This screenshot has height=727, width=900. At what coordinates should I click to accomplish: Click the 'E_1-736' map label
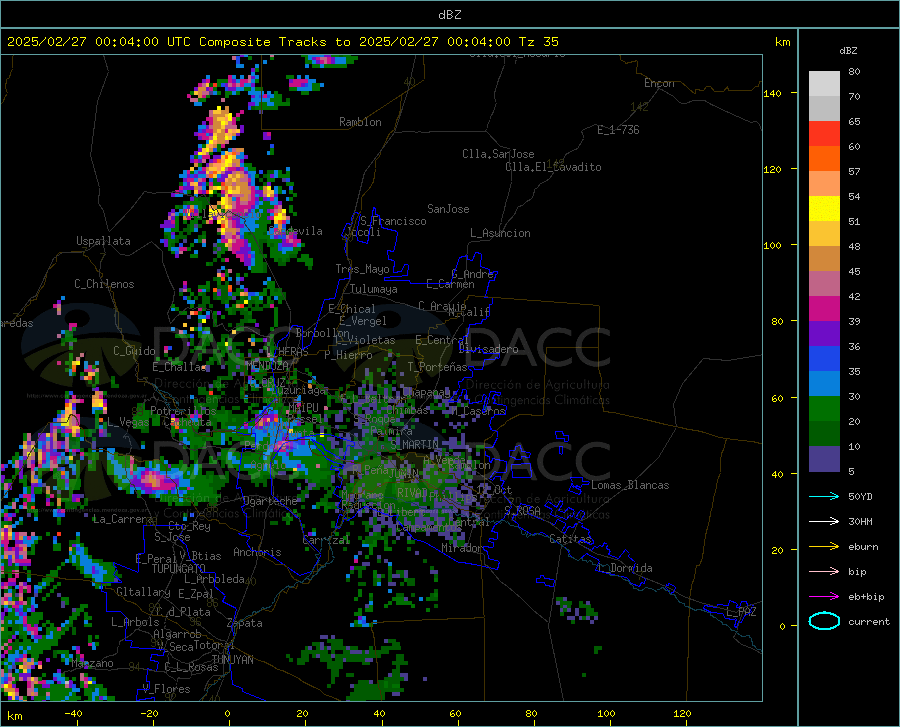click(618, 130)
